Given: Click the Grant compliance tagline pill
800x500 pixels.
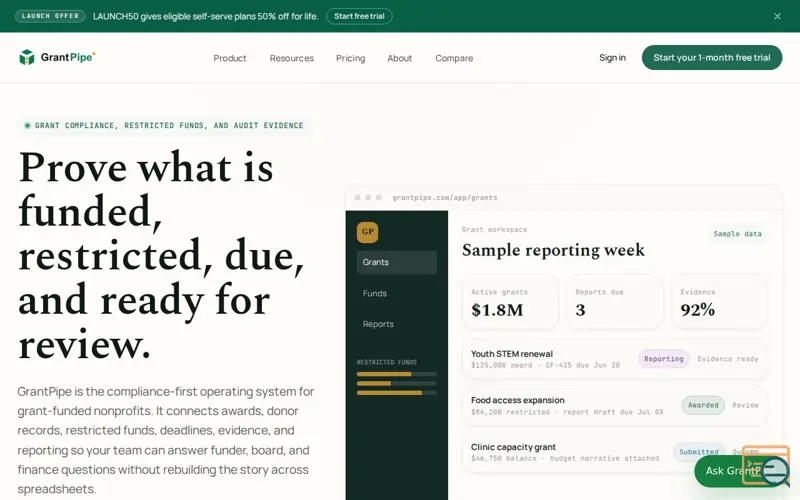Looking at the screenshot, I should tap(164, 126).
